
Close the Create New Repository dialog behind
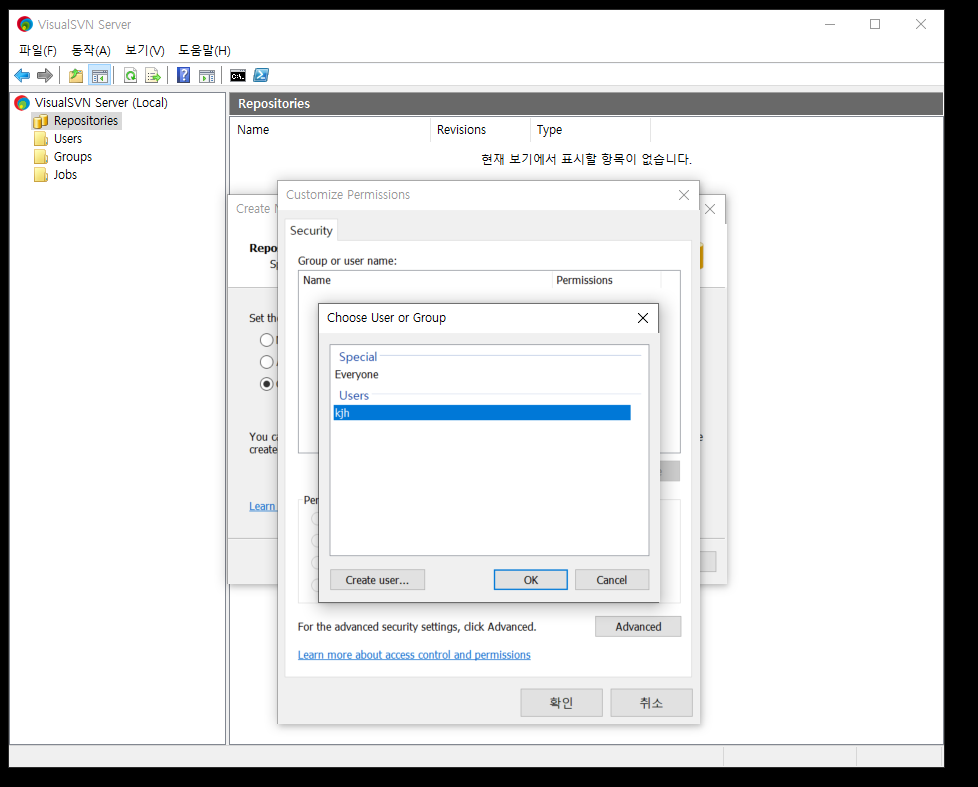click(x=710, y=210)
